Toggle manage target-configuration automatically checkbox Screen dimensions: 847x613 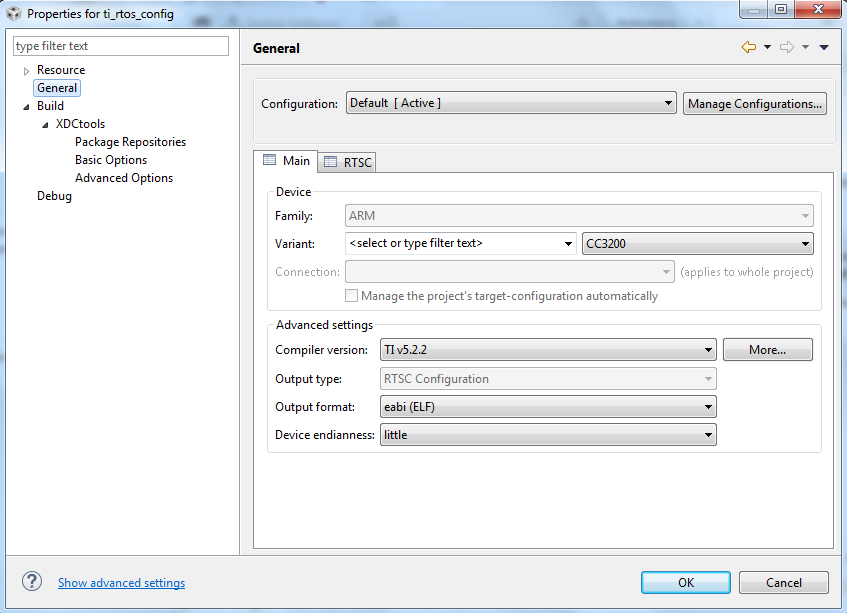point(352,296)
